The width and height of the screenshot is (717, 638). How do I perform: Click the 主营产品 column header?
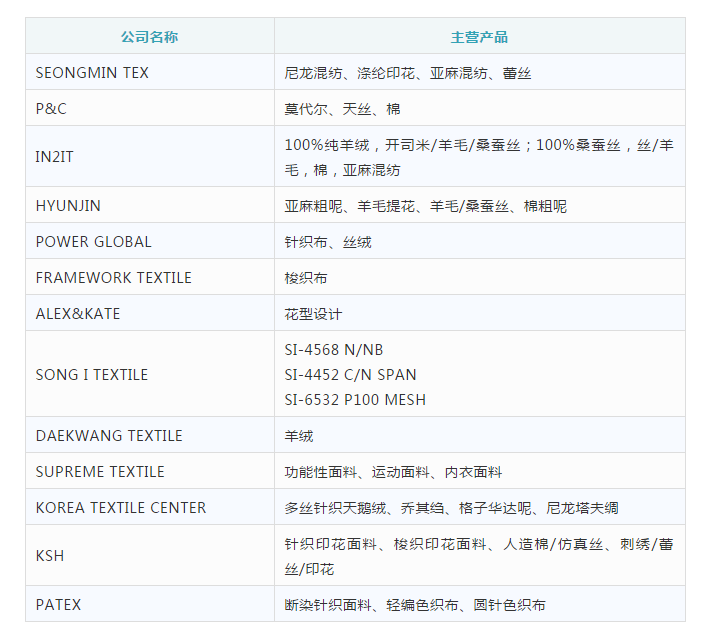[479, 36]
